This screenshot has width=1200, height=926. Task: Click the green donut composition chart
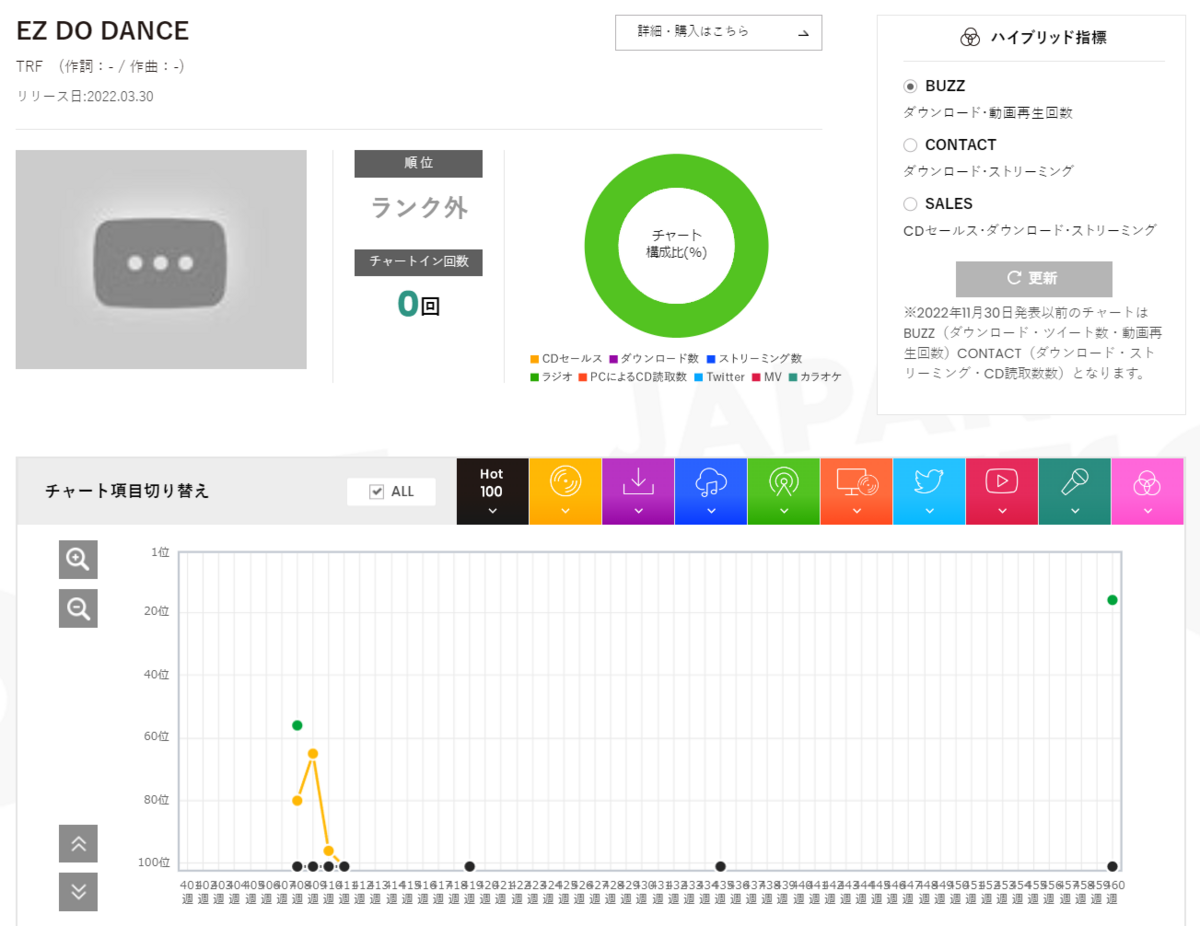pos(676,246)
